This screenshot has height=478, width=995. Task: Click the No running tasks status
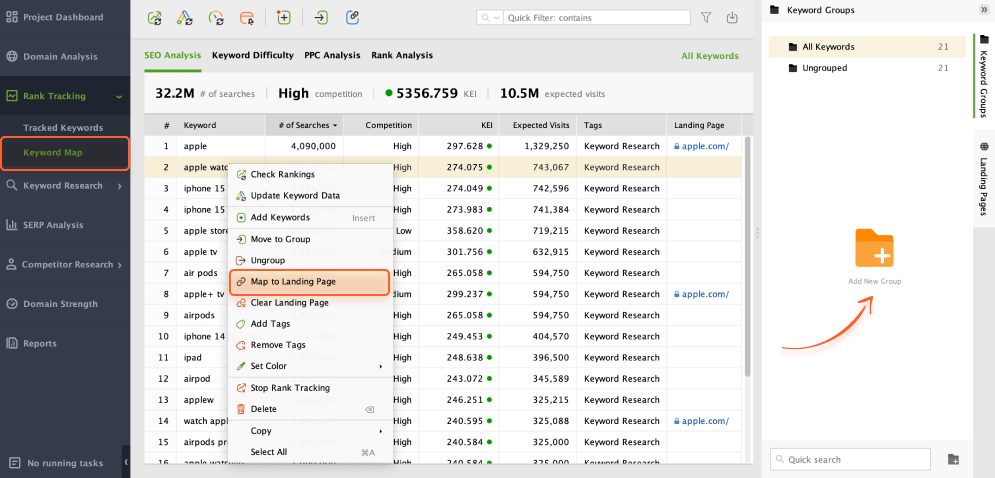[x=58, y=463]
